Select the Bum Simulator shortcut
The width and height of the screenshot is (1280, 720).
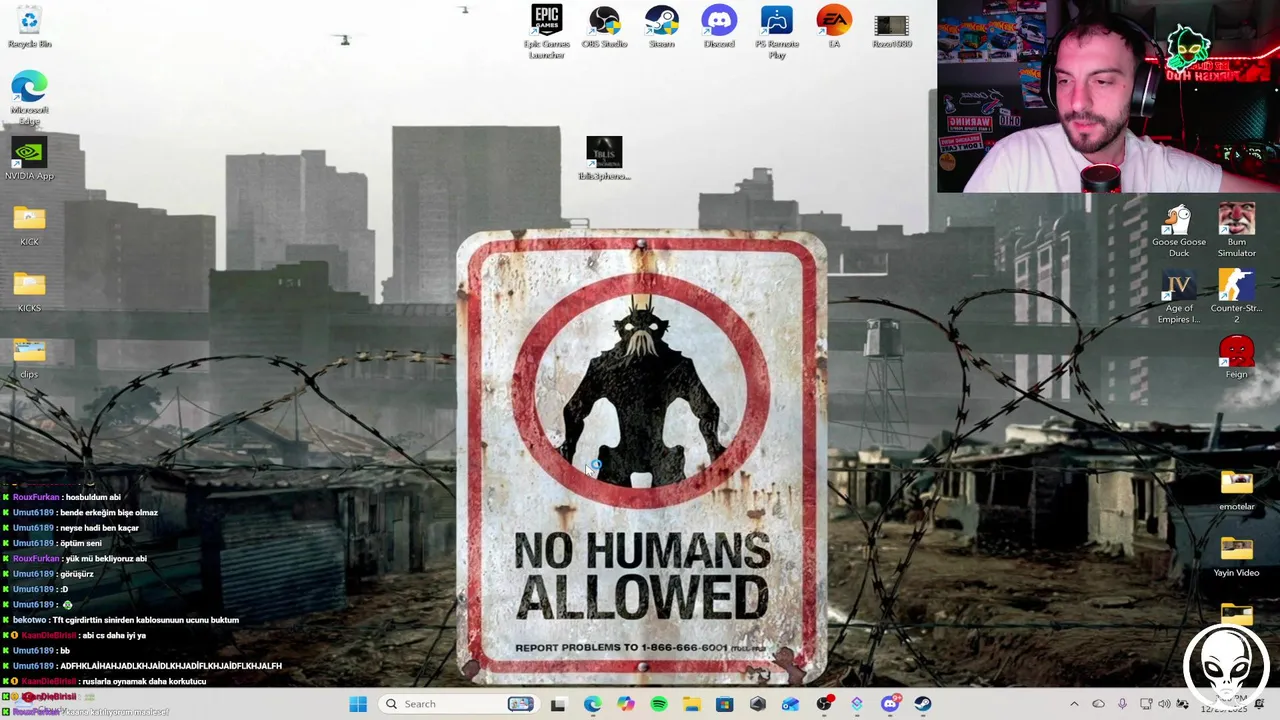[x=1237, y=230]
